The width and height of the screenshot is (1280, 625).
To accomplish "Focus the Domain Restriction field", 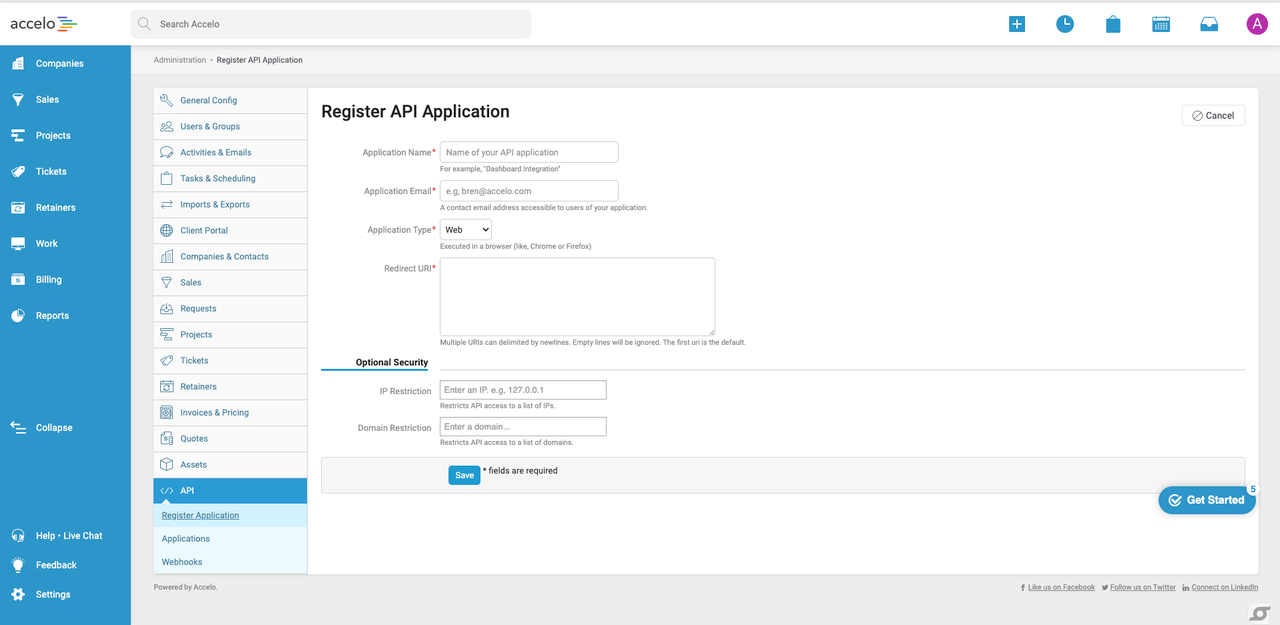I will point(523,427).
